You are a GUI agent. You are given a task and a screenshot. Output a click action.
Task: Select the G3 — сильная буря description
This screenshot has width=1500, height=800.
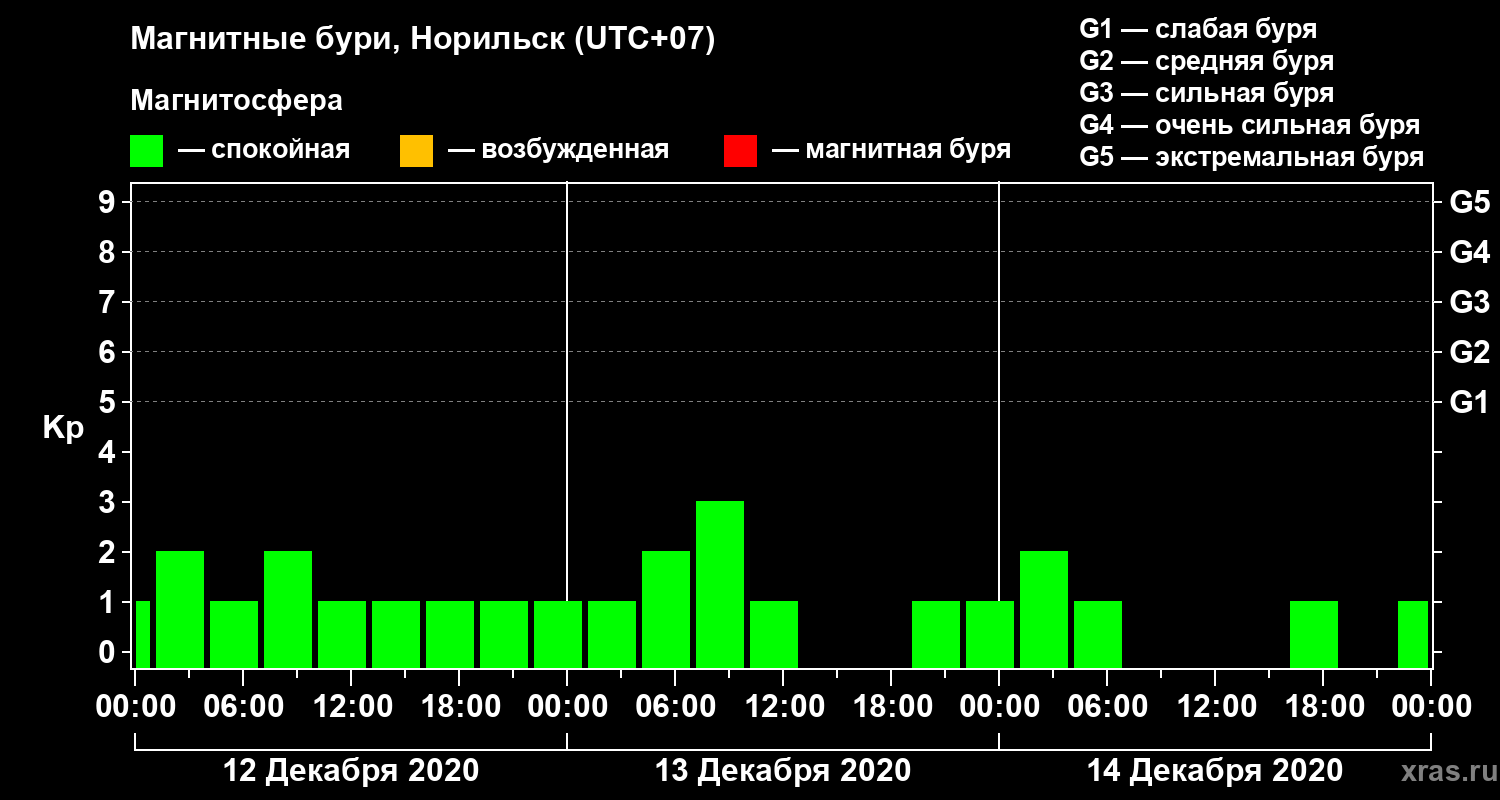click(1207, 93)
